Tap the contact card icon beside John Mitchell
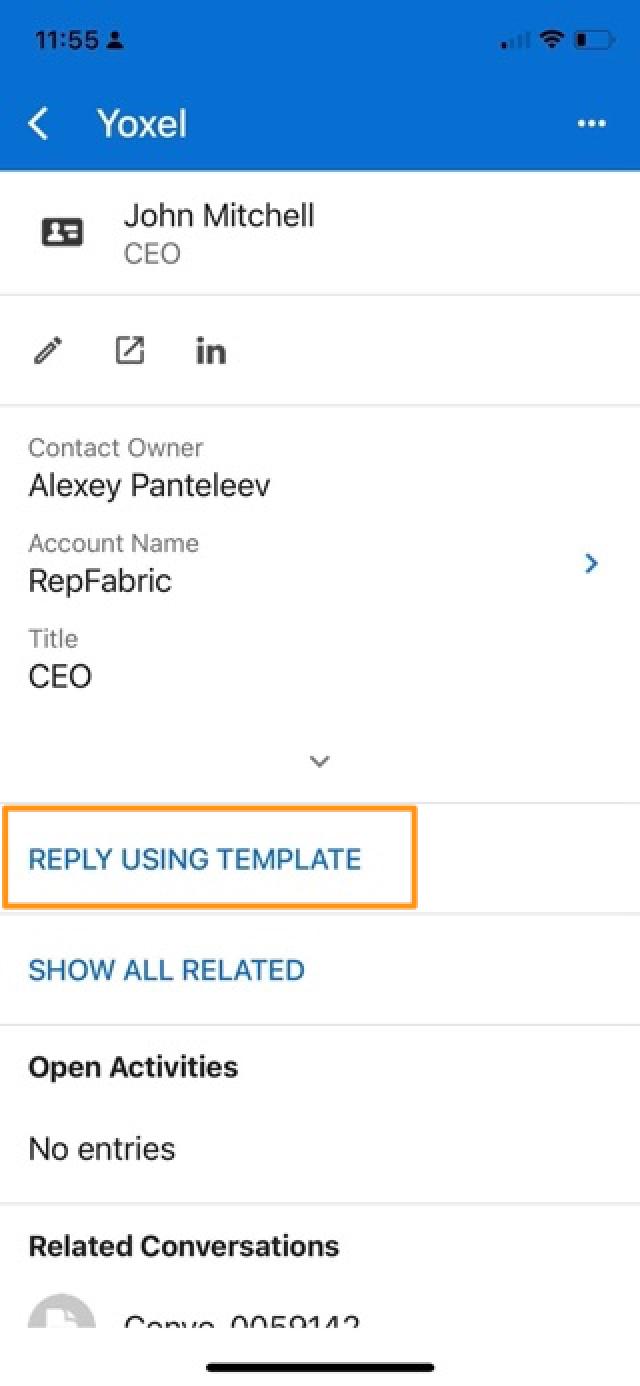Image resolution: width=640 pixels, height=1386 pixels. tap(62, 233)
